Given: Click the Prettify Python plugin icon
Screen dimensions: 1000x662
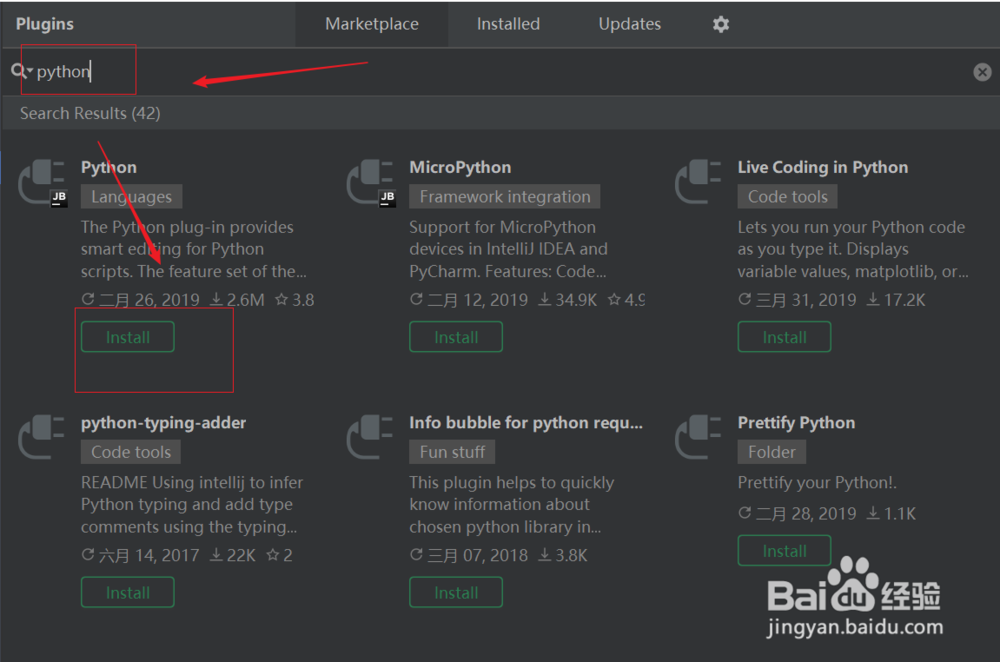Looking at the screenshot, I should [698, 437].
